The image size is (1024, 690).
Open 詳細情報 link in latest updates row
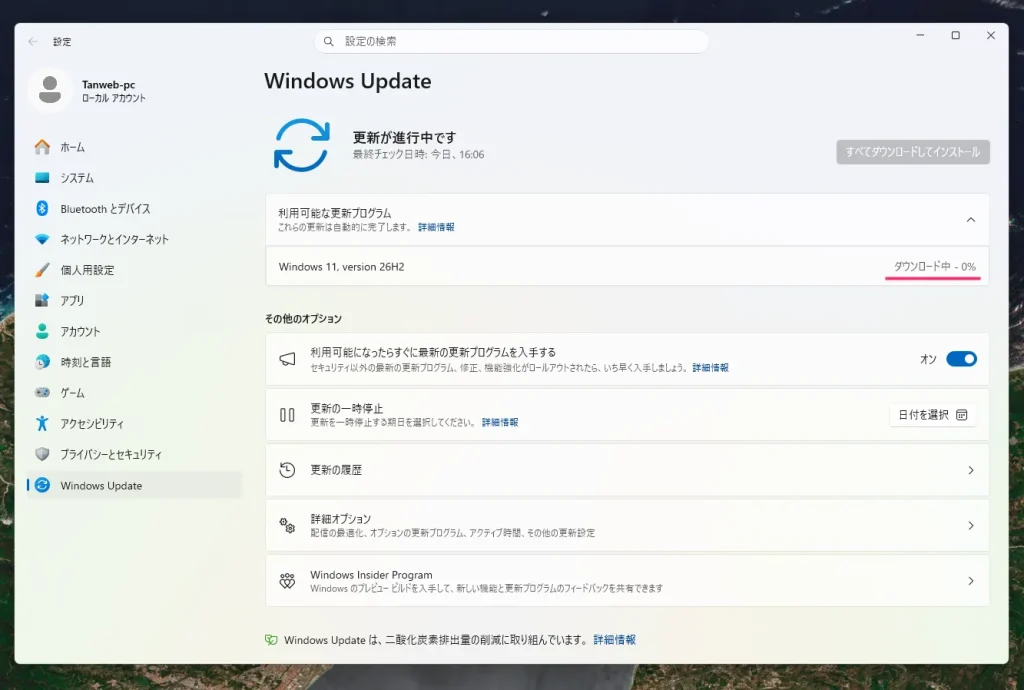[x=711, y=368]
